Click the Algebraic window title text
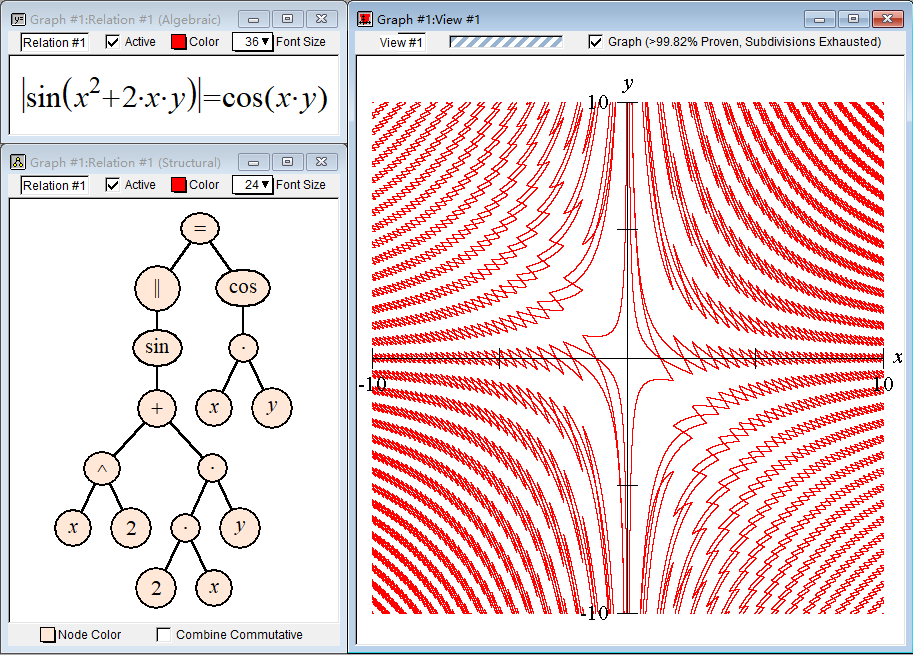Image resolution: width=913 pixels, height=655 pixels. pyautogui.click(x=125, y=19)
